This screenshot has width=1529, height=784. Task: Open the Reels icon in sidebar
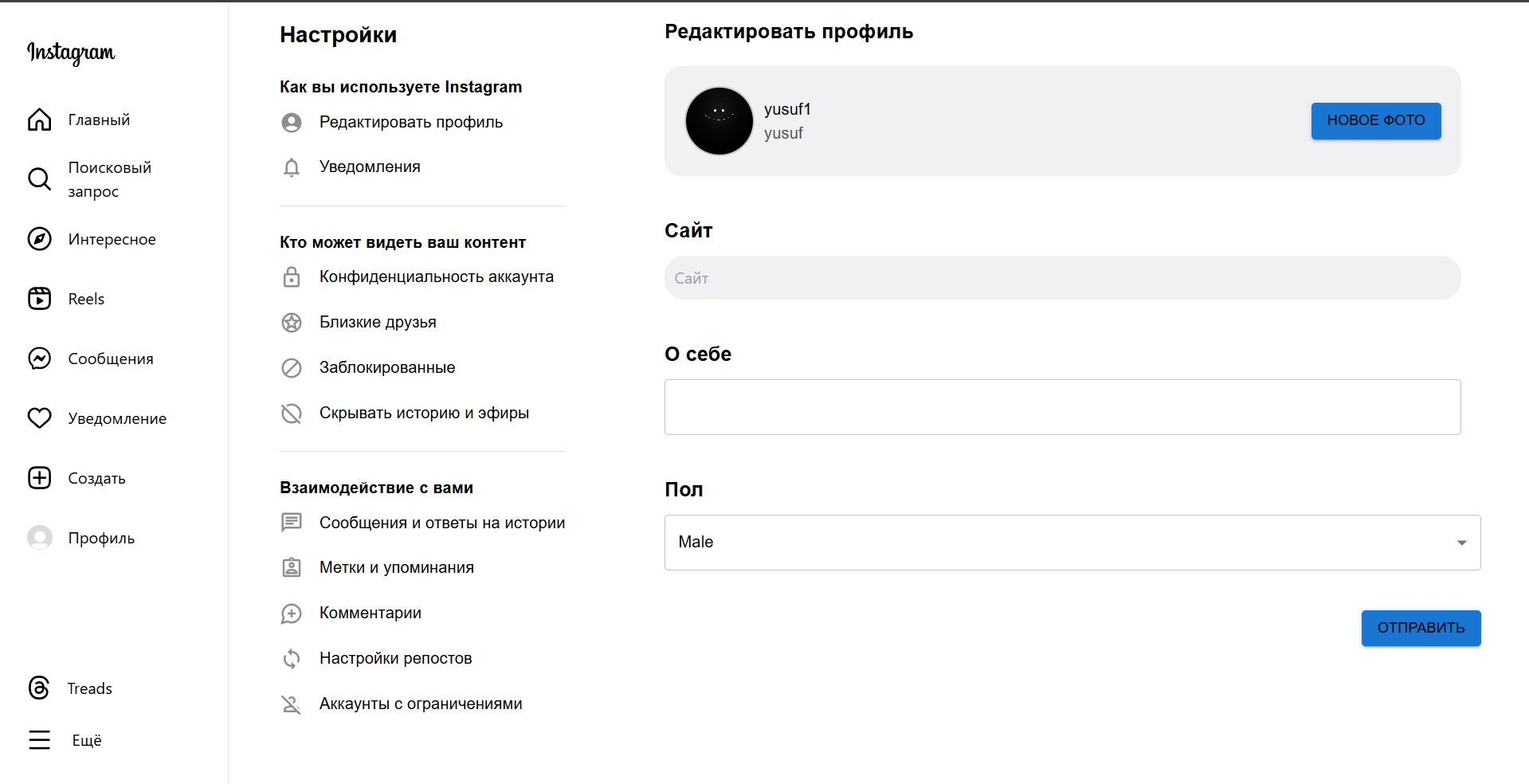(39, 298)
